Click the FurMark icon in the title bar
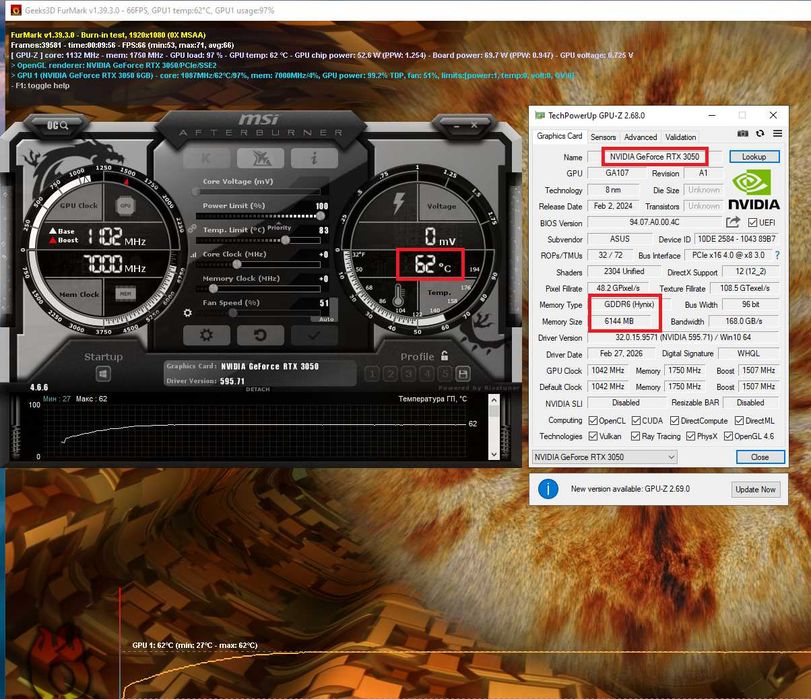Viewport: 811px width, 699px height. 16,10
